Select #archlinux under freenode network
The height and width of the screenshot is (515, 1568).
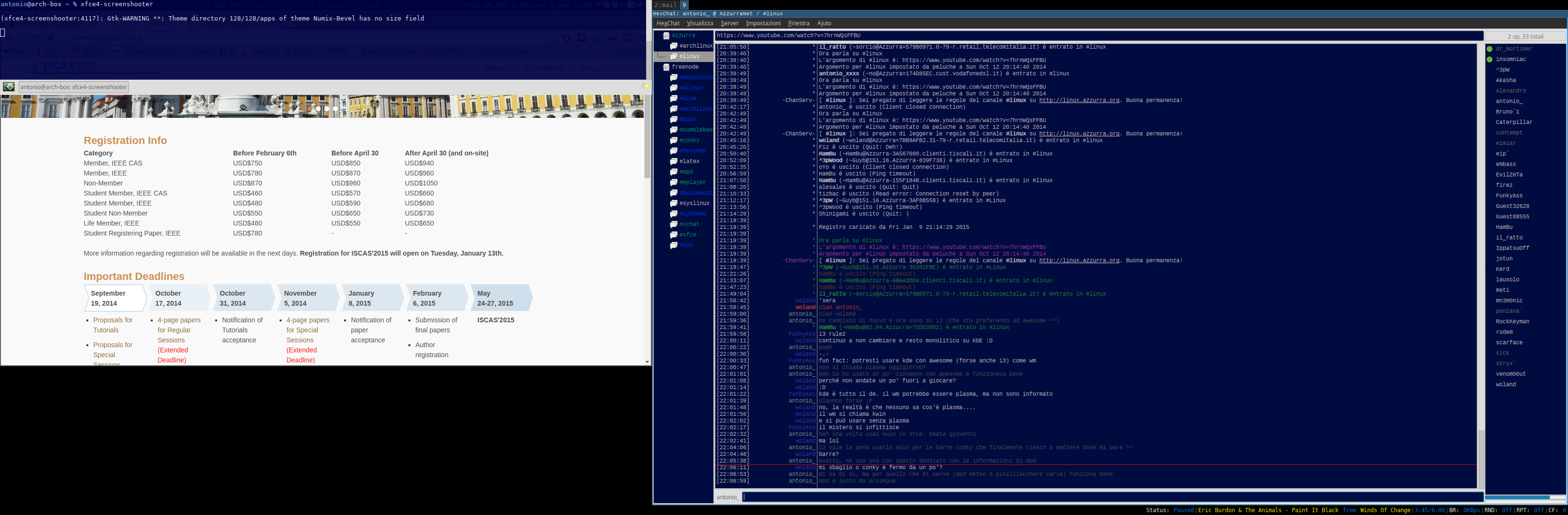pos(696,109)
